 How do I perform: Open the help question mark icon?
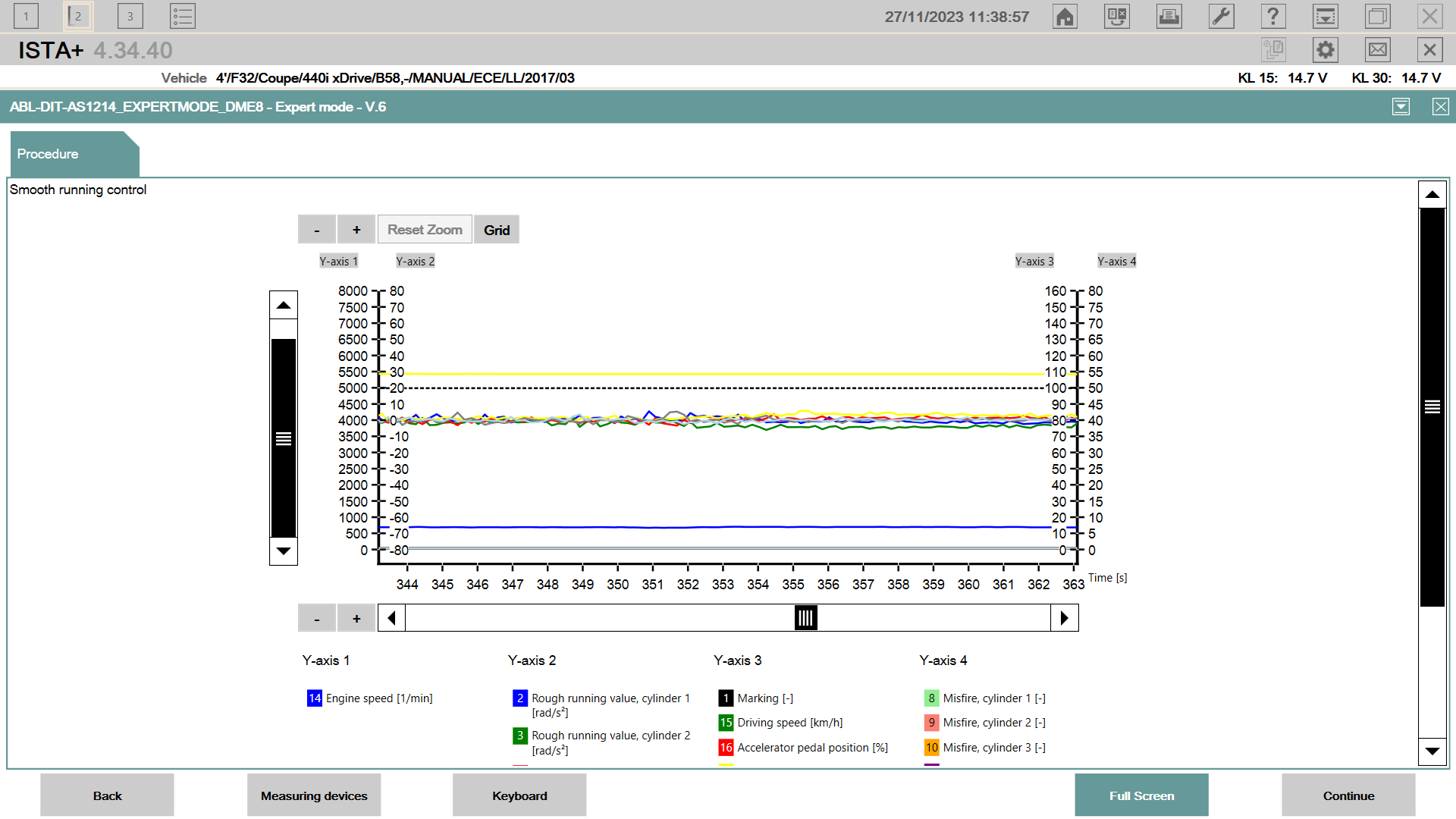pos(1272,17)
